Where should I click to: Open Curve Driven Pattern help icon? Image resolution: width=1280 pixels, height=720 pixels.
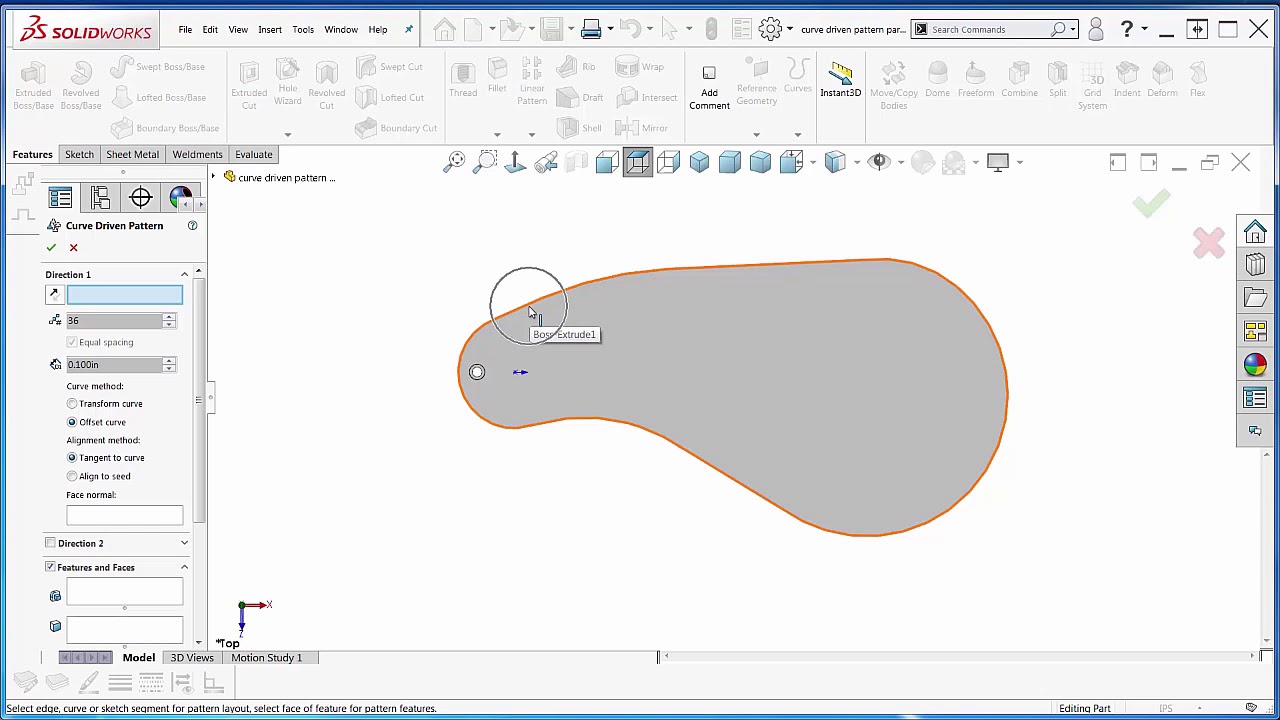coord(192,225)
